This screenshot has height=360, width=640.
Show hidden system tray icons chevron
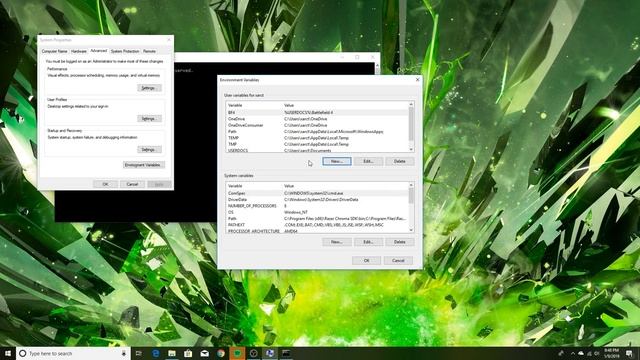click(573, 353)
